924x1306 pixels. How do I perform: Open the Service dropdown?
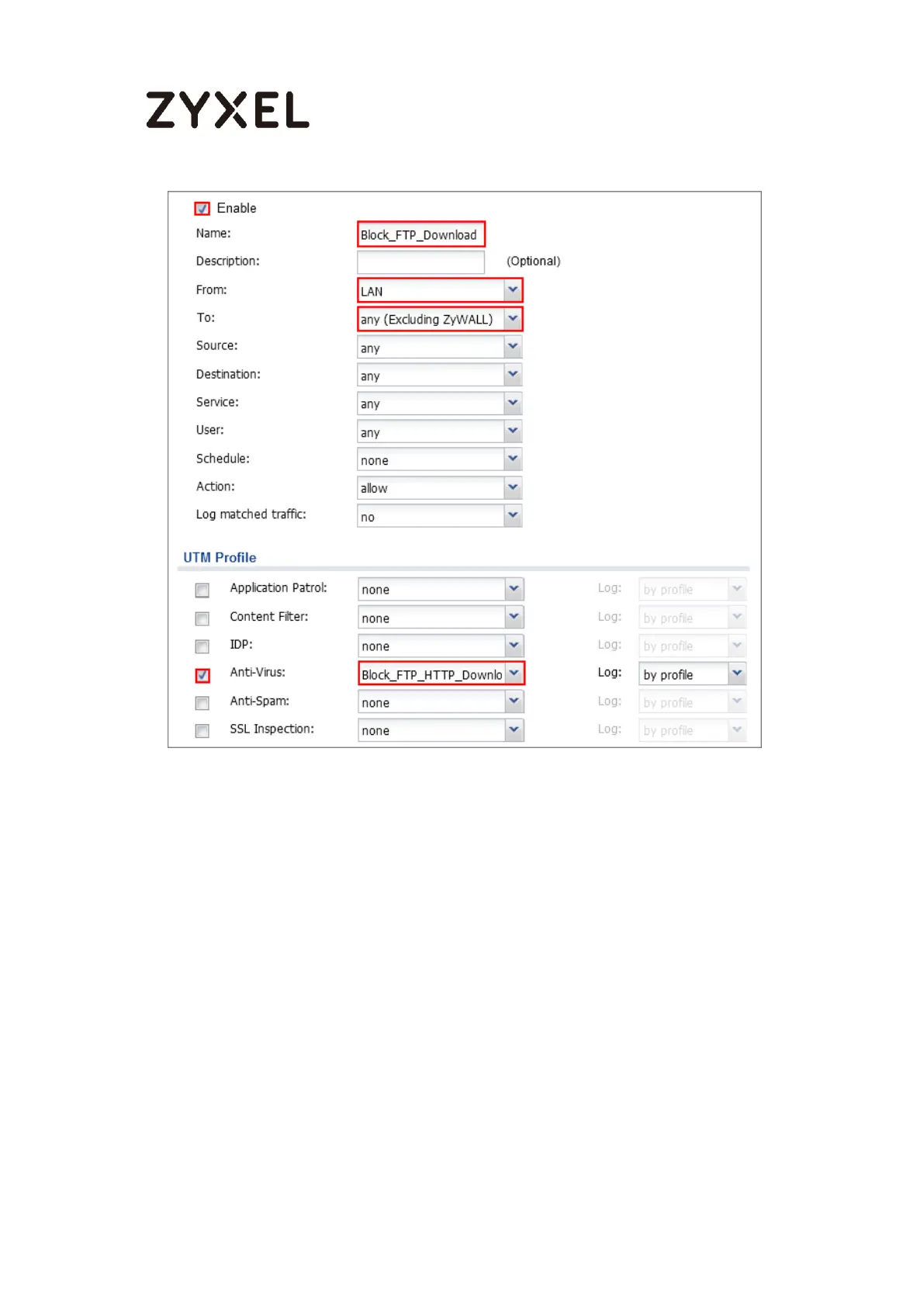(440, 404)
